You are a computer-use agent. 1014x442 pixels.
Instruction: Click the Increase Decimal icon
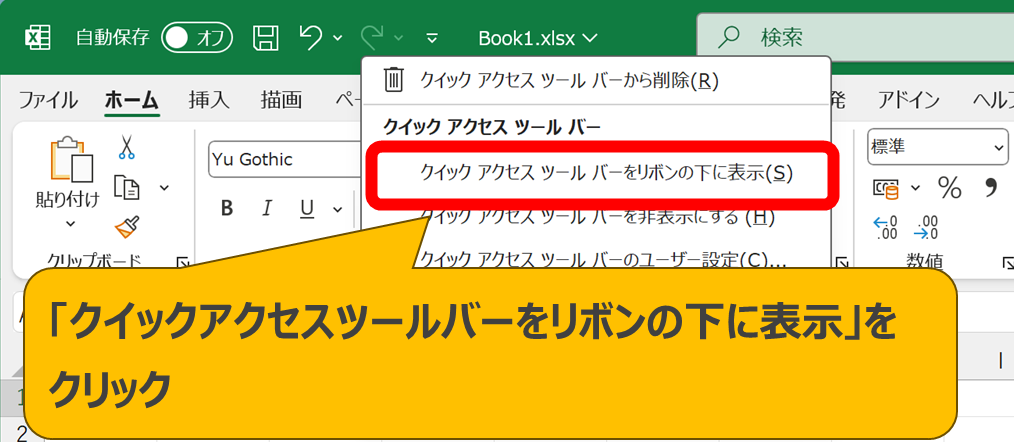click(x=885, y=228)
